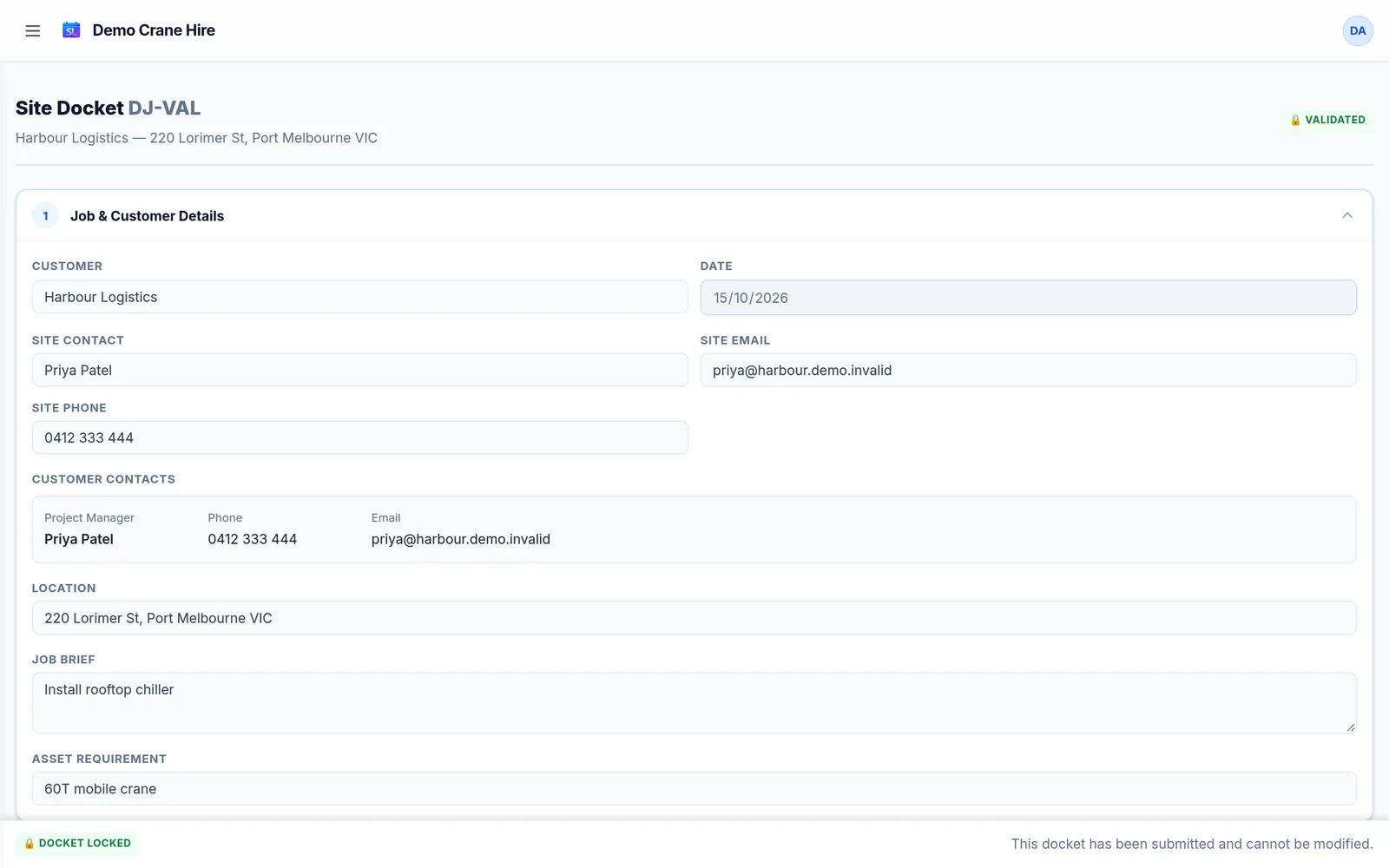Click the section number 1 badge
The width and height of the screenshot is (1389, 868).
pyautogui.click(x=45, y=215)
